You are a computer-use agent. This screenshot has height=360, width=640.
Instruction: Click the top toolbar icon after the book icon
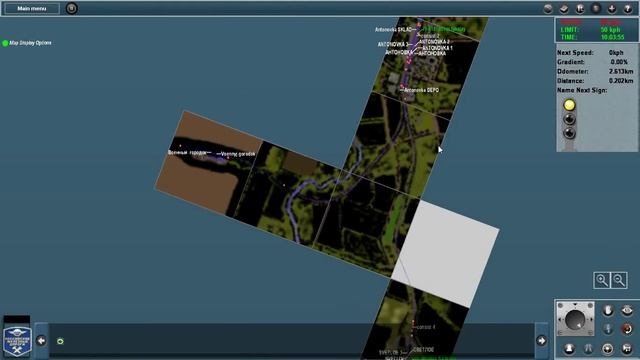[580, 9]
